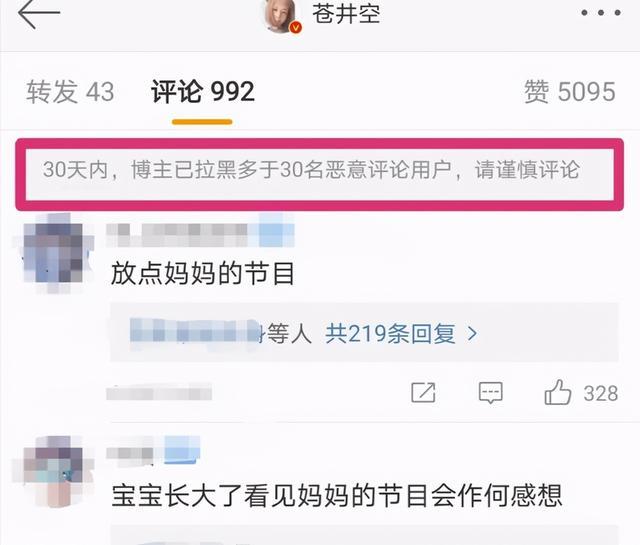Tap the chevron after 共219条回复

tap(472, 334)
